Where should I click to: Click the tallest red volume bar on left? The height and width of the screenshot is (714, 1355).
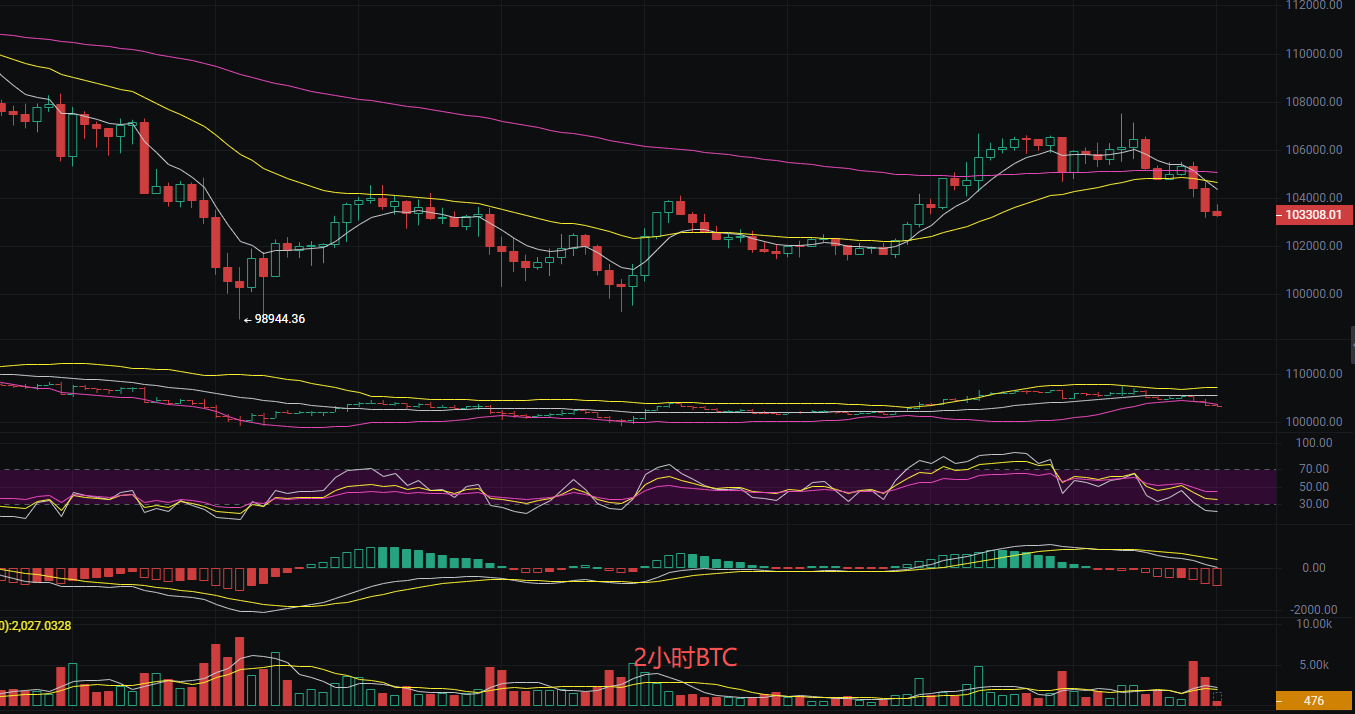(239, 671)
